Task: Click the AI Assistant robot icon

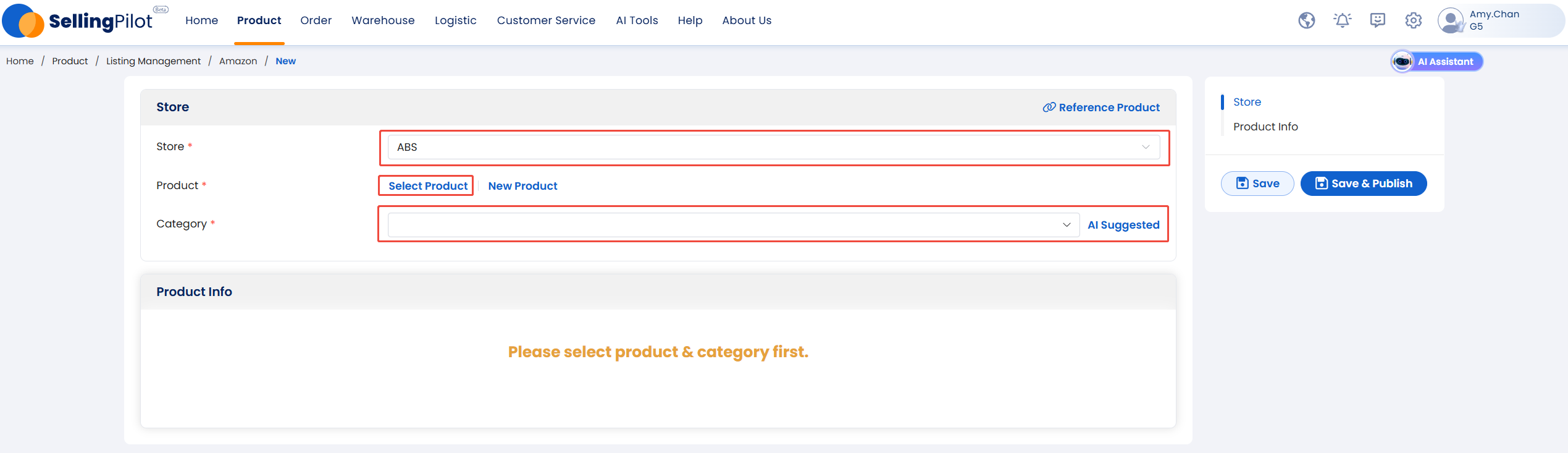Action: point(1402,61)
